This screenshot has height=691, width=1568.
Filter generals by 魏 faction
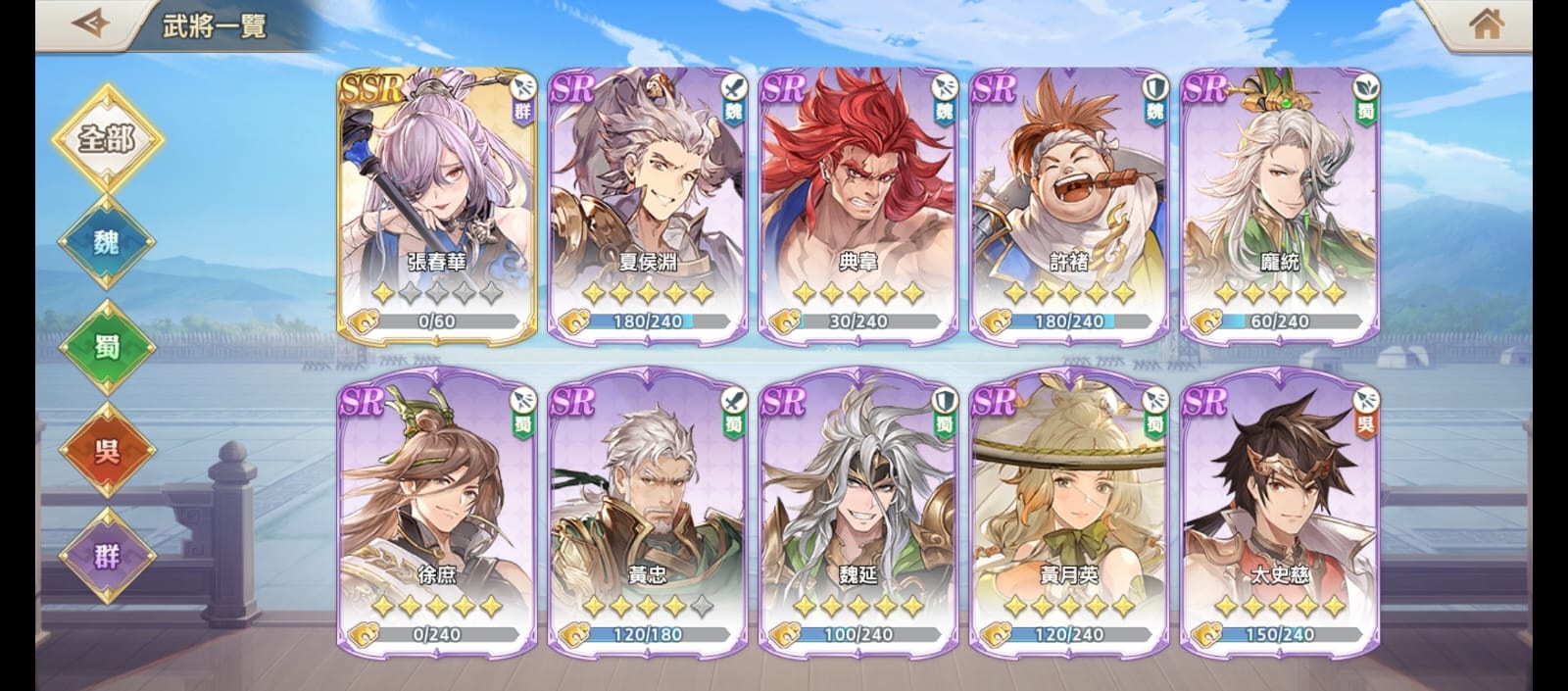click(107, 242)
